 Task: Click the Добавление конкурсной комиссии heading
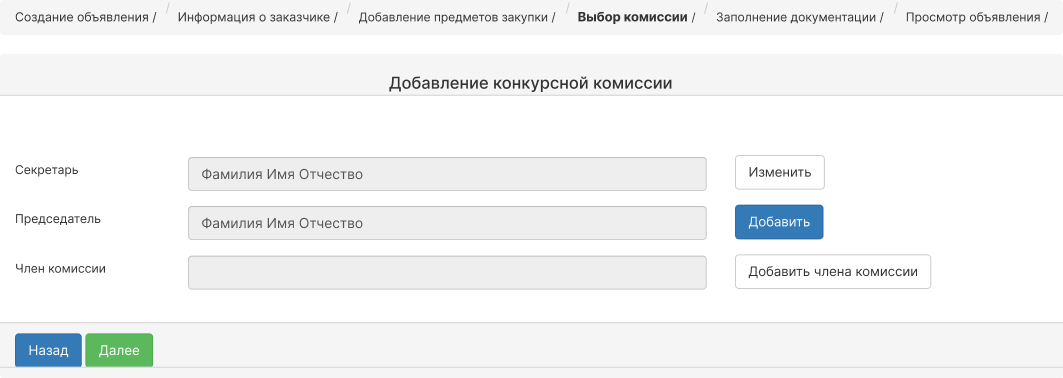pyautogui.click(x=531, y=83)
